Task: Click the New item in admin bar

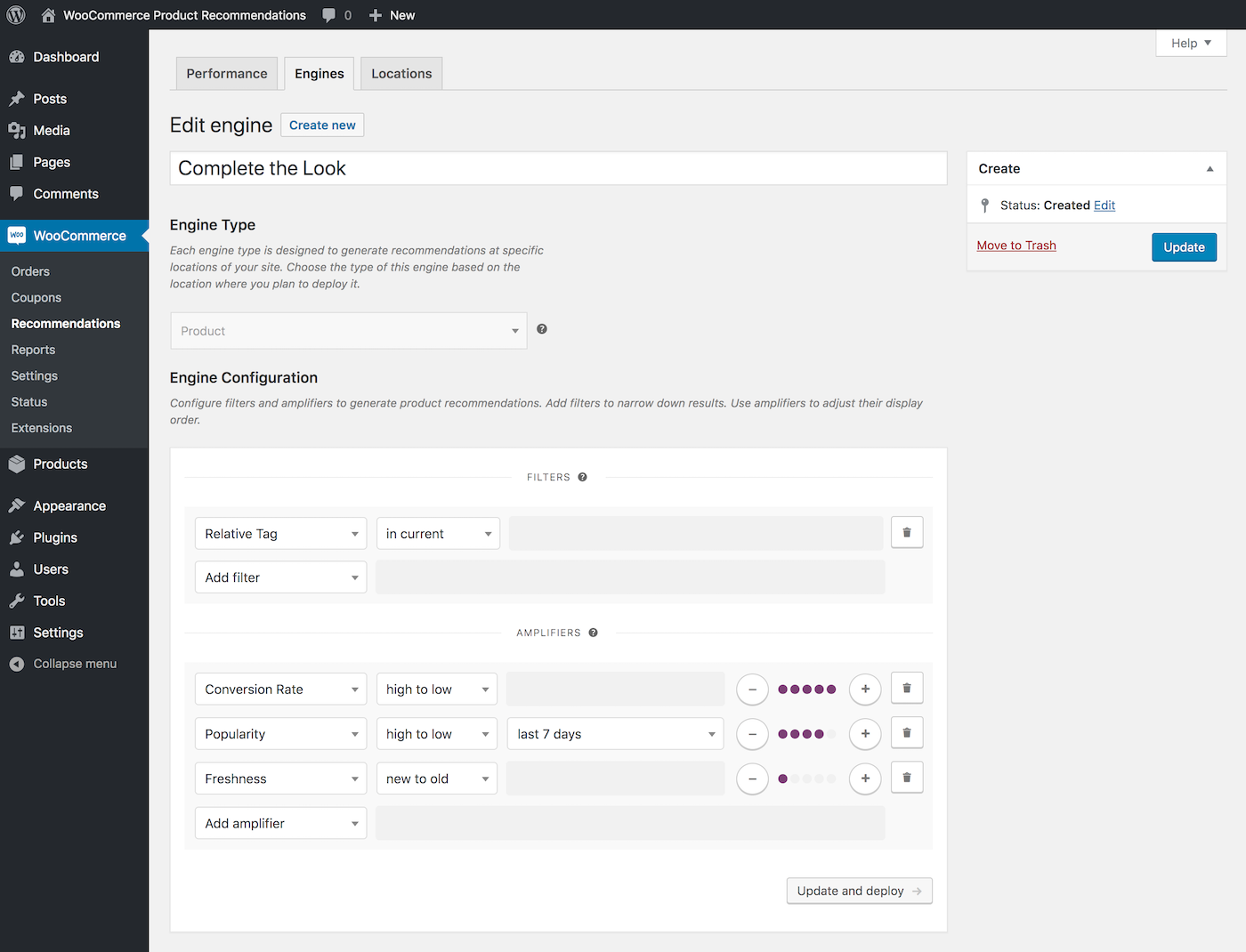Action: [392, 15]
